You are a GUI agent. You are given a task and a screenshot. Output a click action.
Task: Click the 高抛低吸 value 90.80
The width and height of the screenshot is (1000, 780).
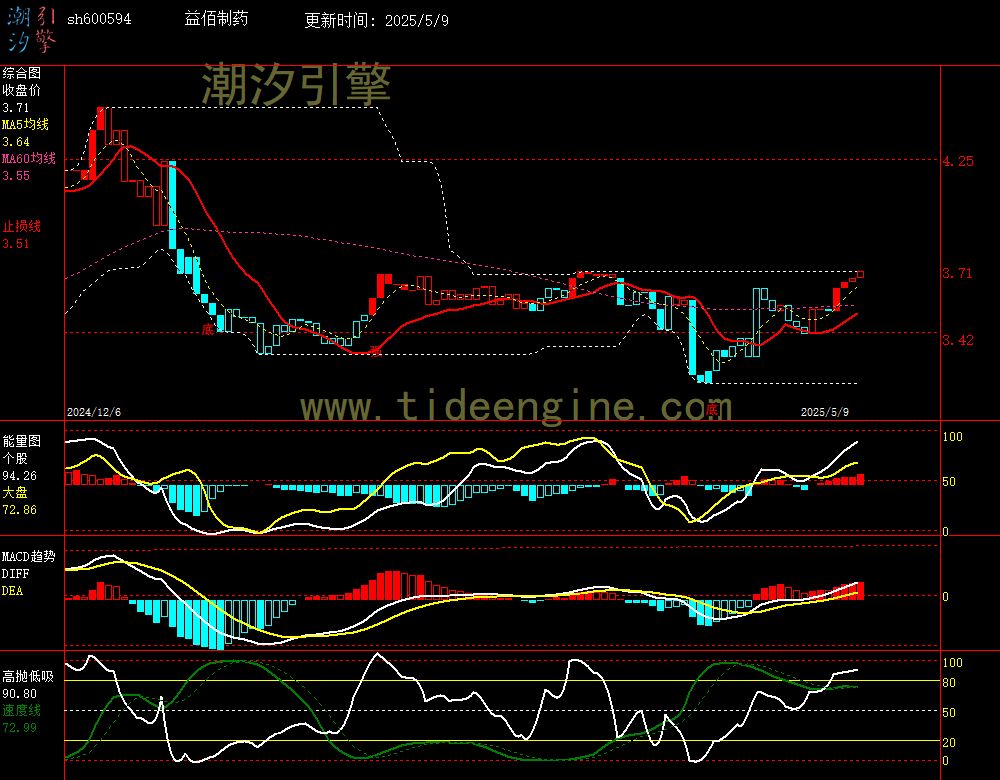(20, 694)
